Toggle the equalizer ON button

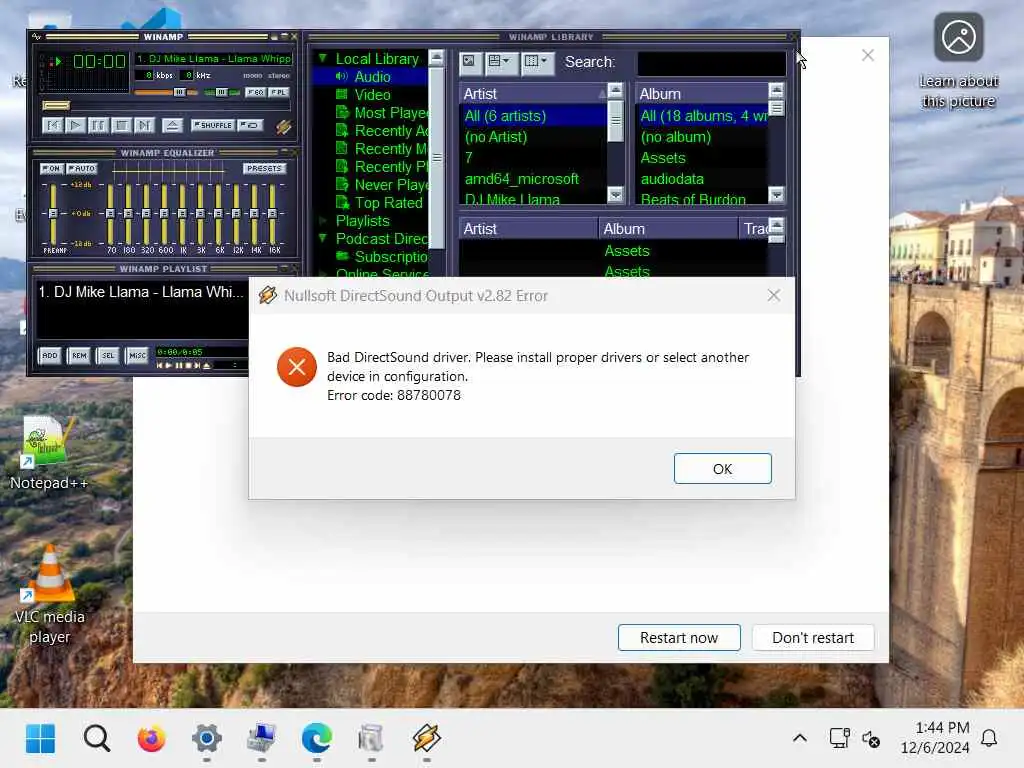tap(51, 168)
